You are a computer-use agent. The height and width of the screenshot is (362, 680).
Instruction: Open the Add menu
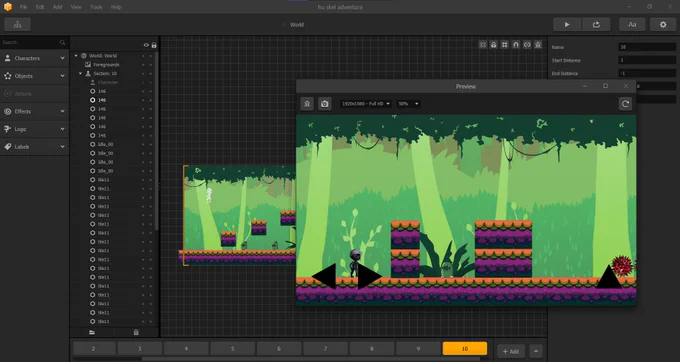pos(57,7)
